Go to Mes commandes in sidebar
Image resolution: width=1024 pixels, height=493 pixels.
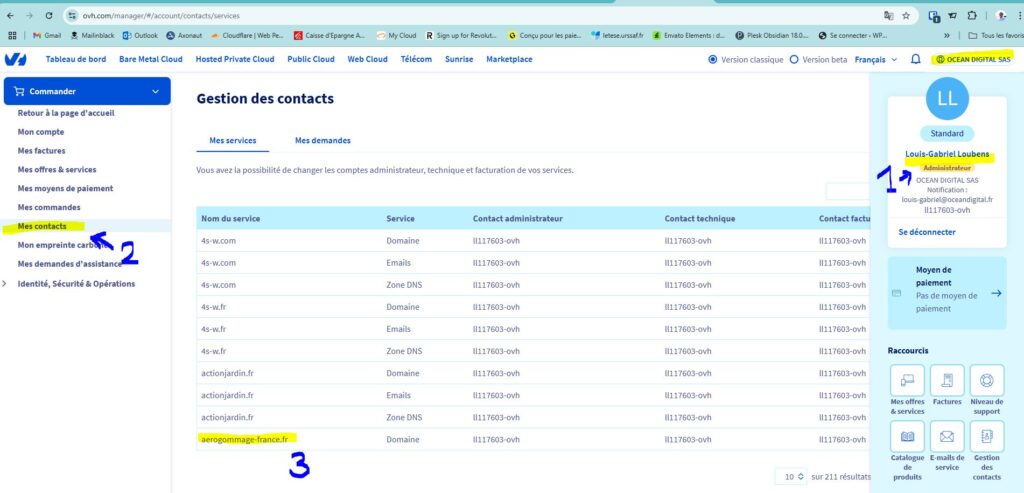[49, 208]
